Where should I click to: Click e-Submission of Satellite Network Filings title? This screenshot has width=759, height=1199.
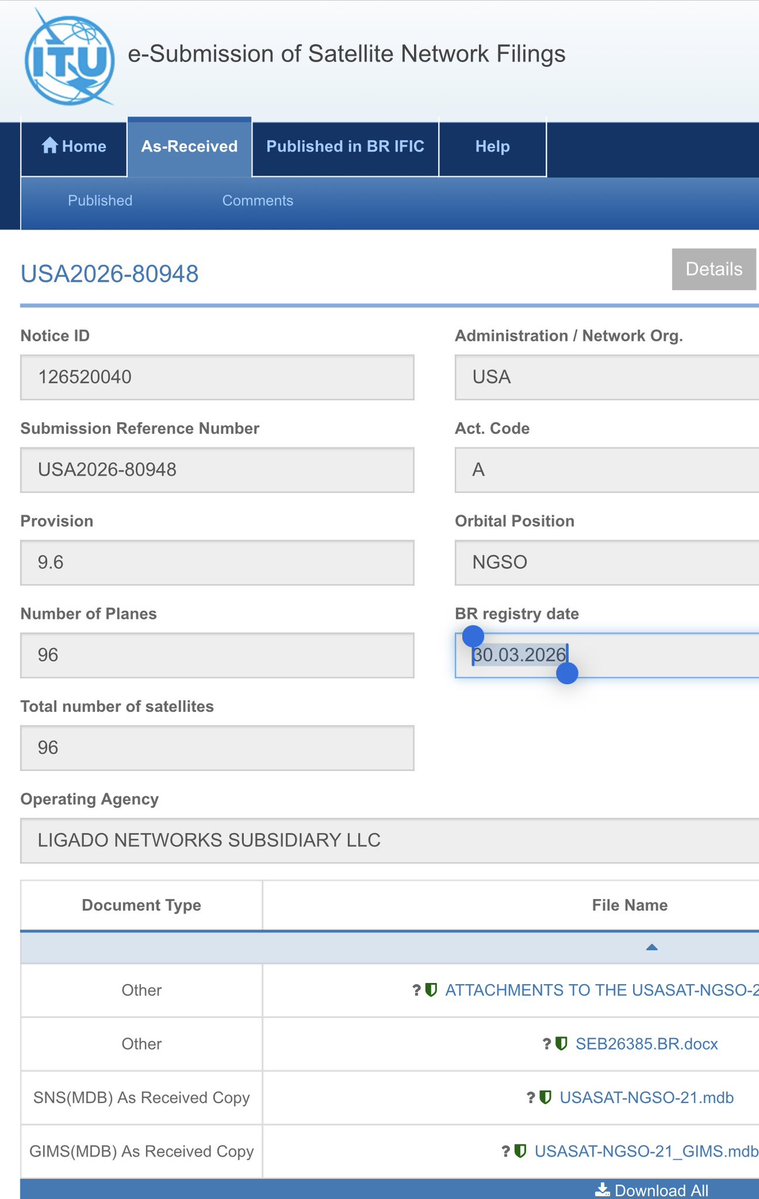[x=346, y=54]
